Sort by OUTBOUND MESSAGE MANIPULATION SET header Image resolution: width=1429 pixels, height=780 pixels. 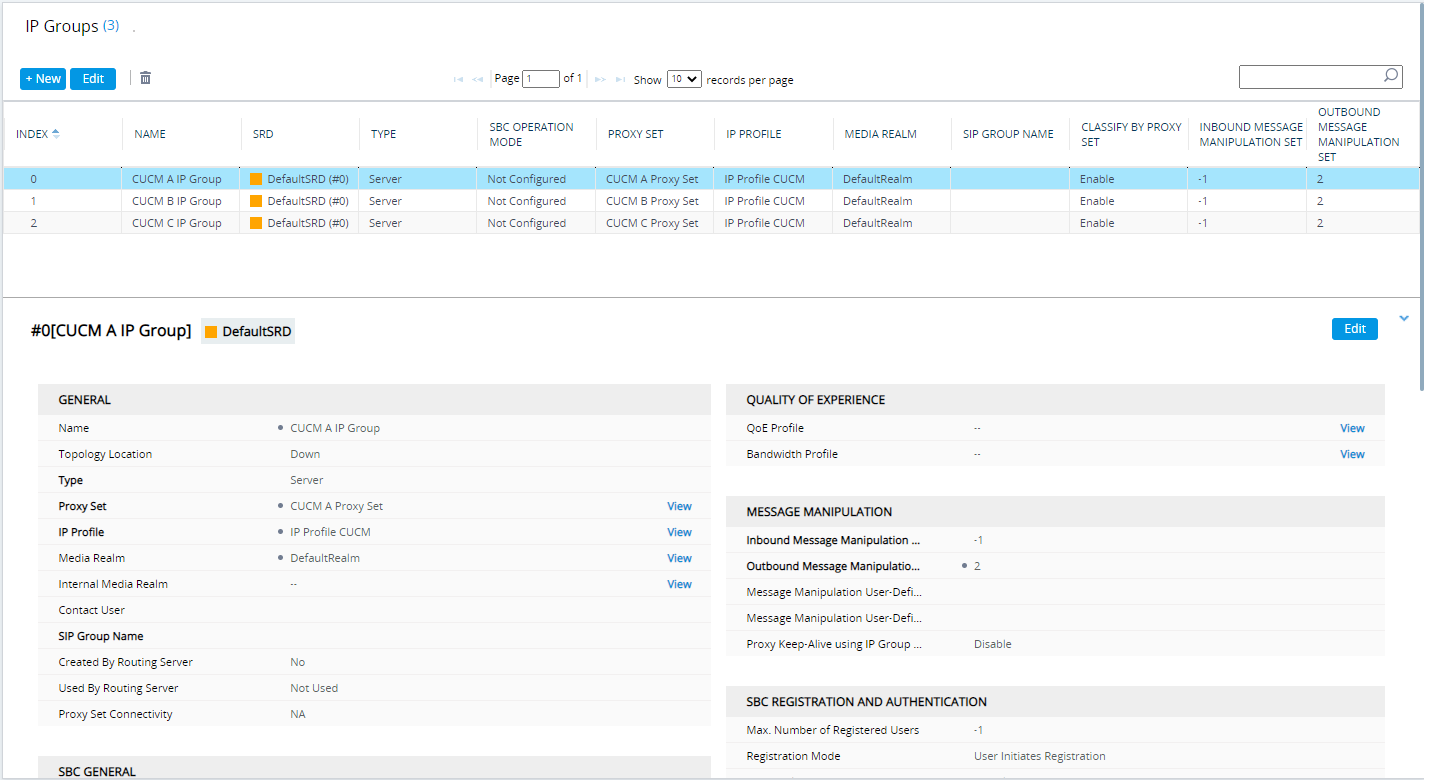point(1359,134)
